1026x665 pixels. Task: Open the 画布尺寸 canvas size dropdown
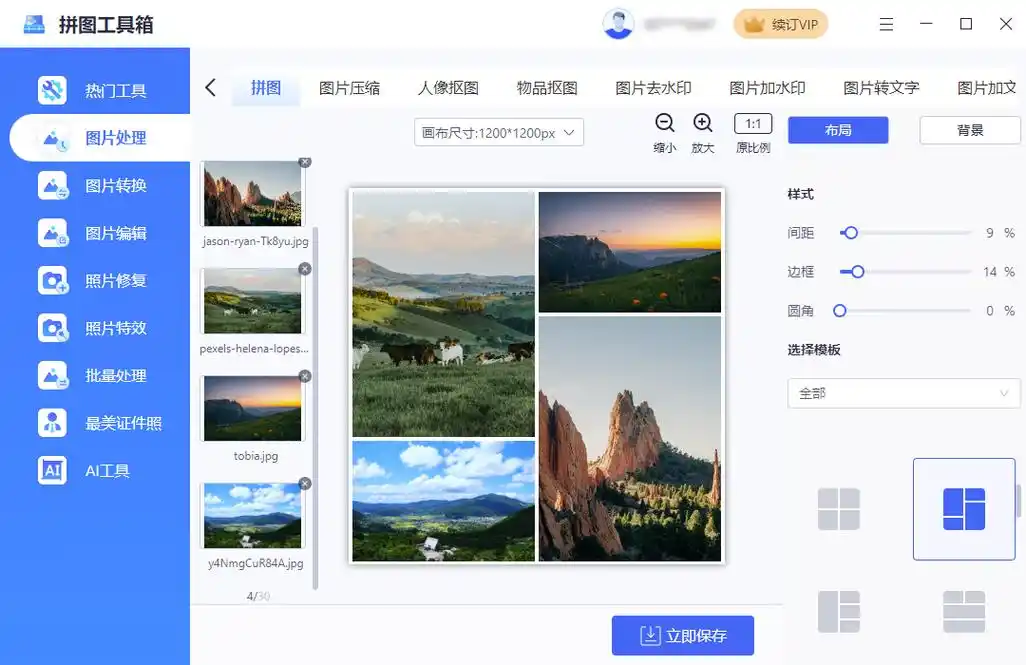click(x=498, y=131)
